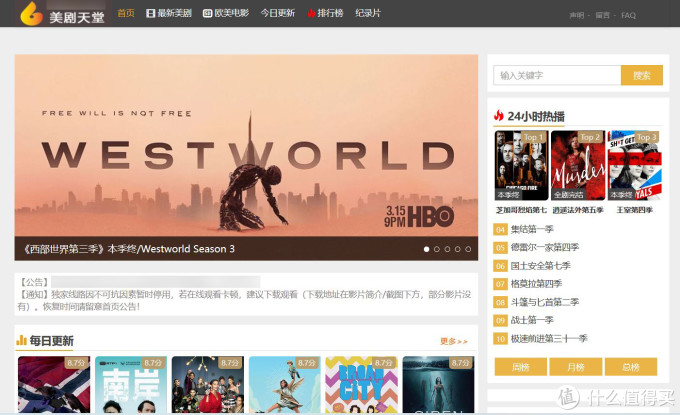Click the Westworld Season 3 banner image
The height and width of the screenshot is (415, 680).
(246, 145)
